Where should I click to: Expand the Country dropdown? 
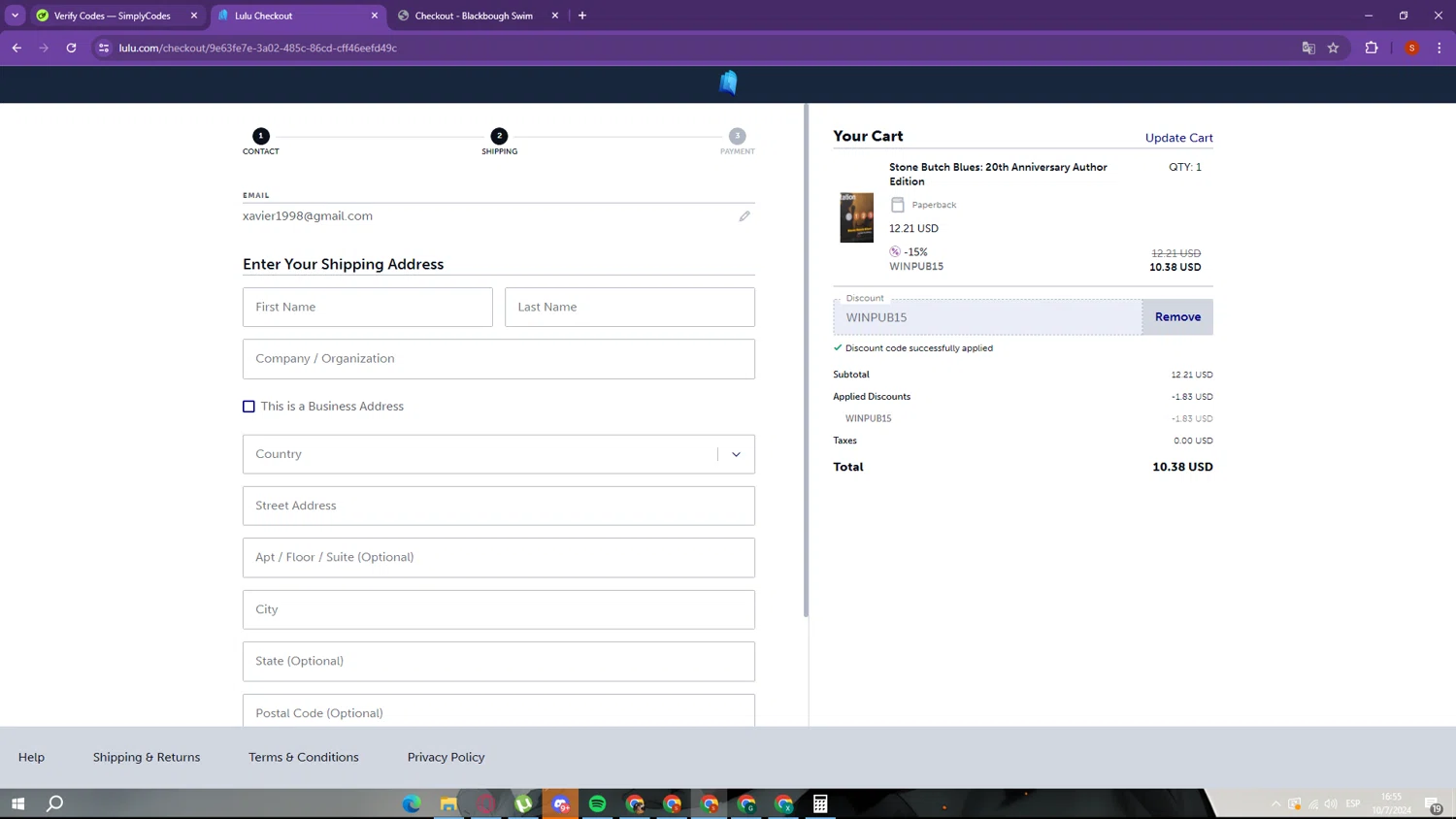[x=736, y=454]
